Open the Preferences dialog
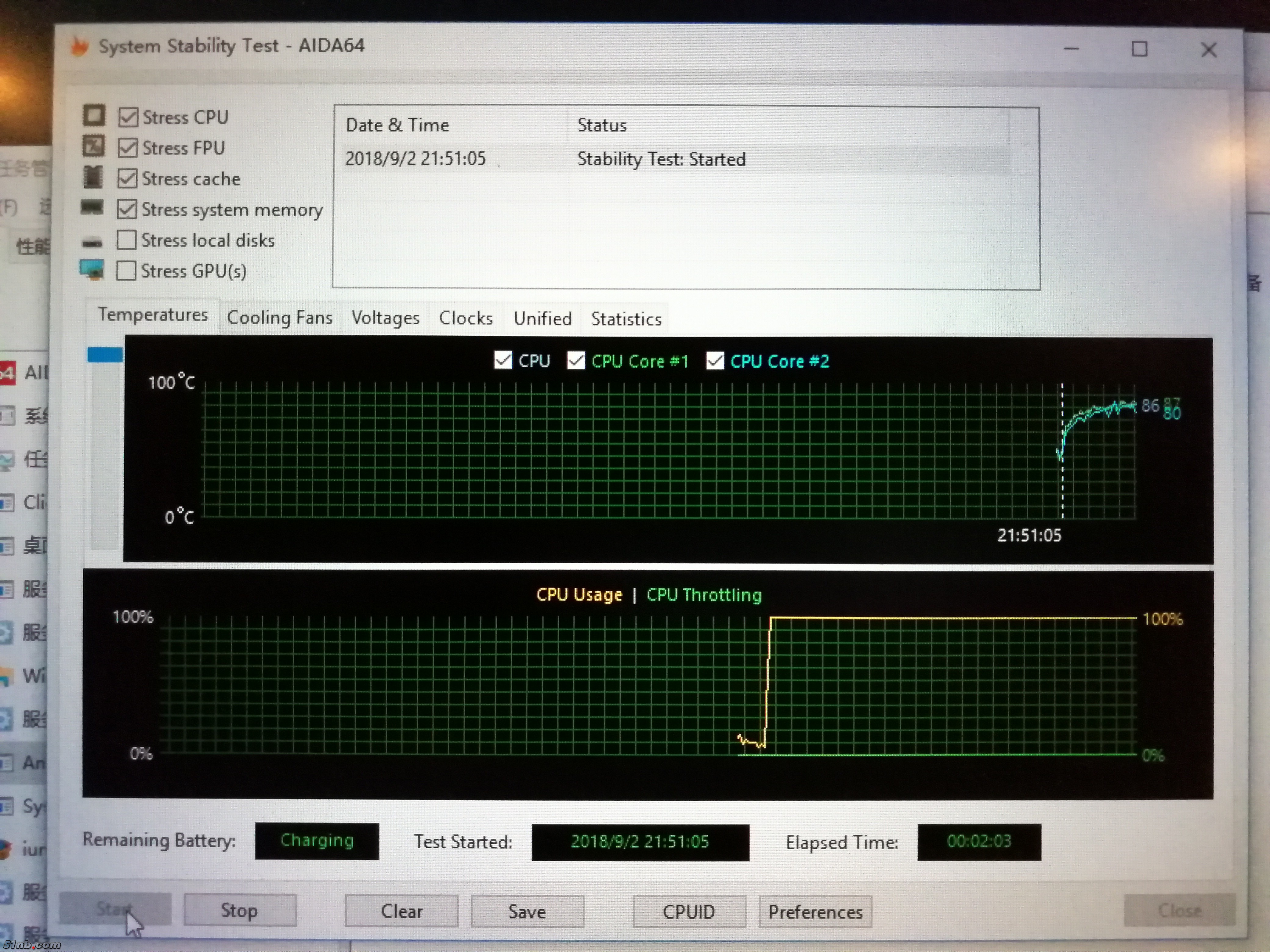This screenshot has height=952, width=1270. (x=815, y=912)
